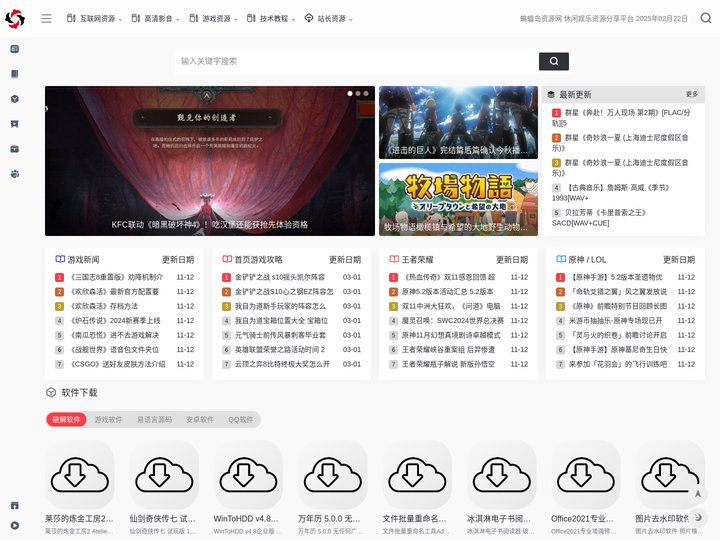The image size is (720, 540).
Task: Click download cloud icon for 文件批量重命名
Action: (417, 475)
